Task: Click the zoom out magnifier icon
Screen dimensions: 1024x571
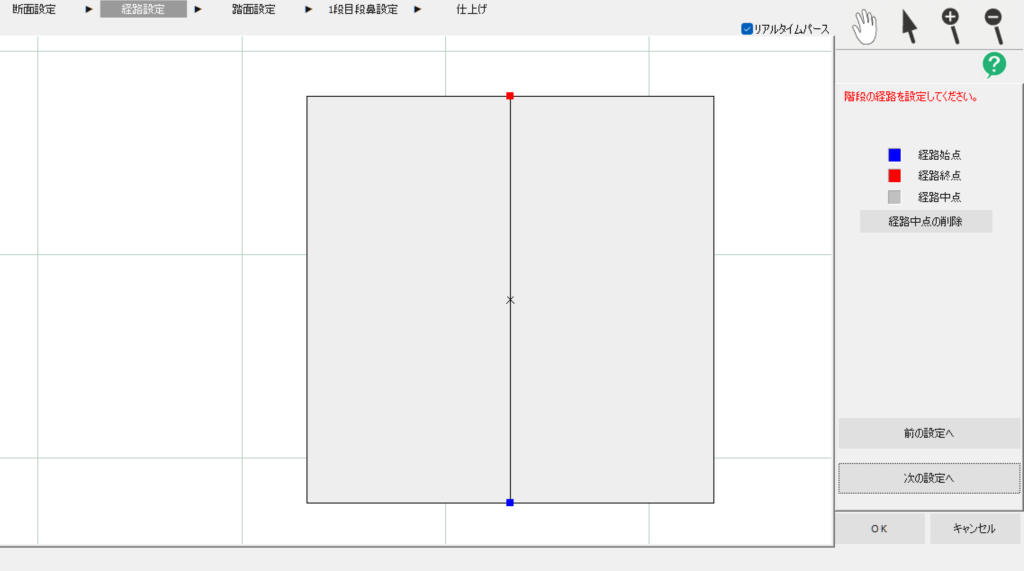Action: 994,26
